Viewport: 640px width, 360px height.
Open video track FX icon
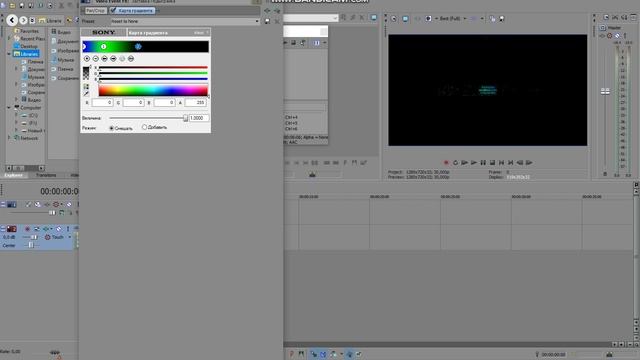click(x=47, y=204)
